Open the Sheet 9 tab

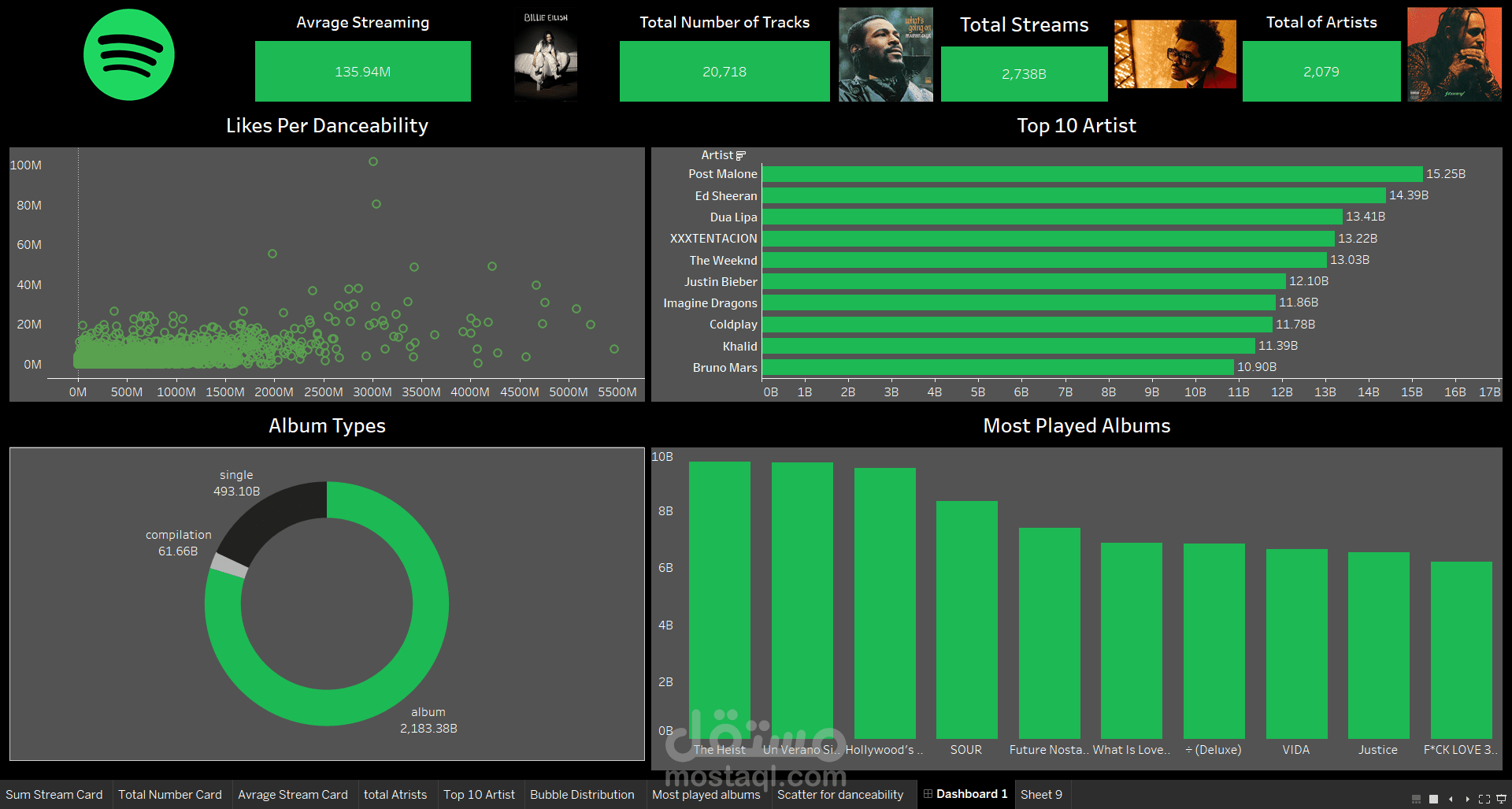tap(1041, 795)
